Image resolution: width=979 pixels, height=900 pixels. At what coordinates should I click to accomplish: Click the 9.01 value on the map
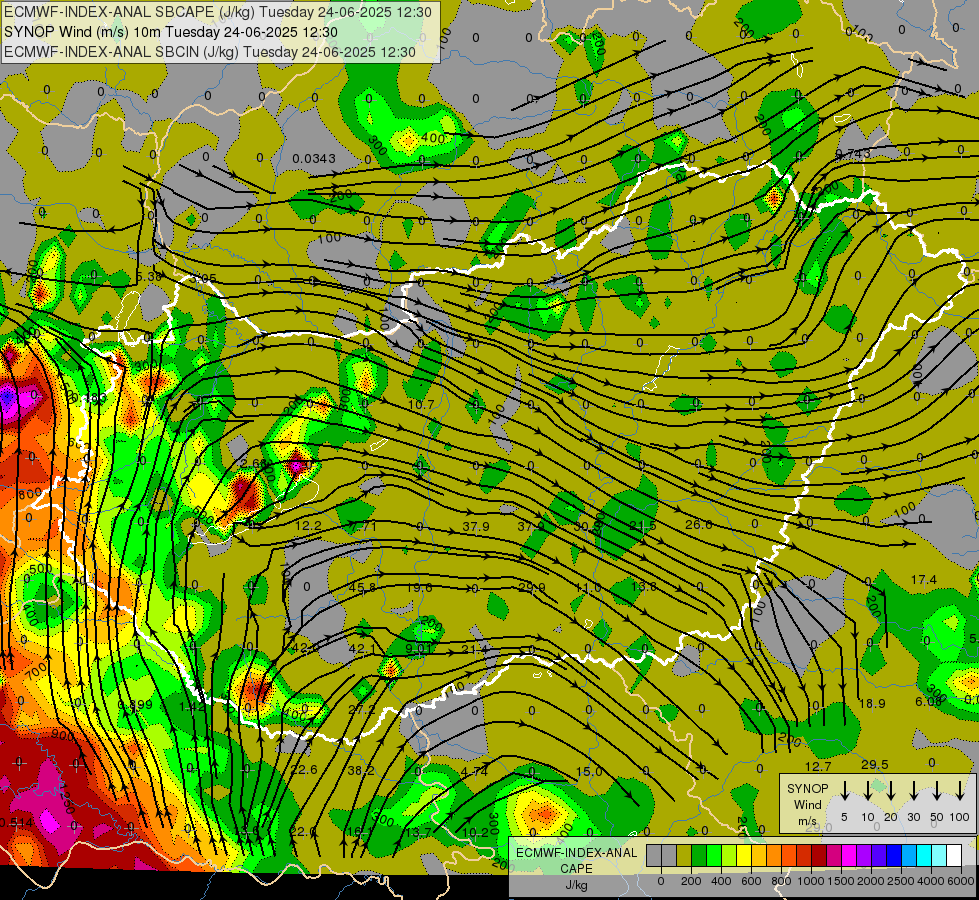(418, 649)
